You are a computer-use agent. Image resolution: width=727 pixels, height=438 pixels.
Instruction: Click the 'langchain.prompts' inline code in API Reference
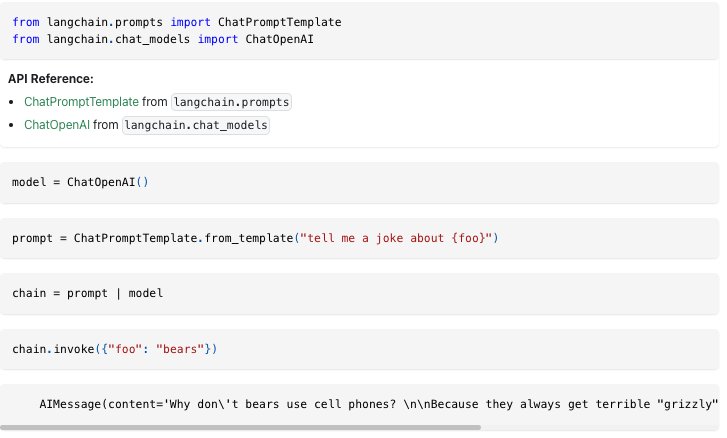231,102
